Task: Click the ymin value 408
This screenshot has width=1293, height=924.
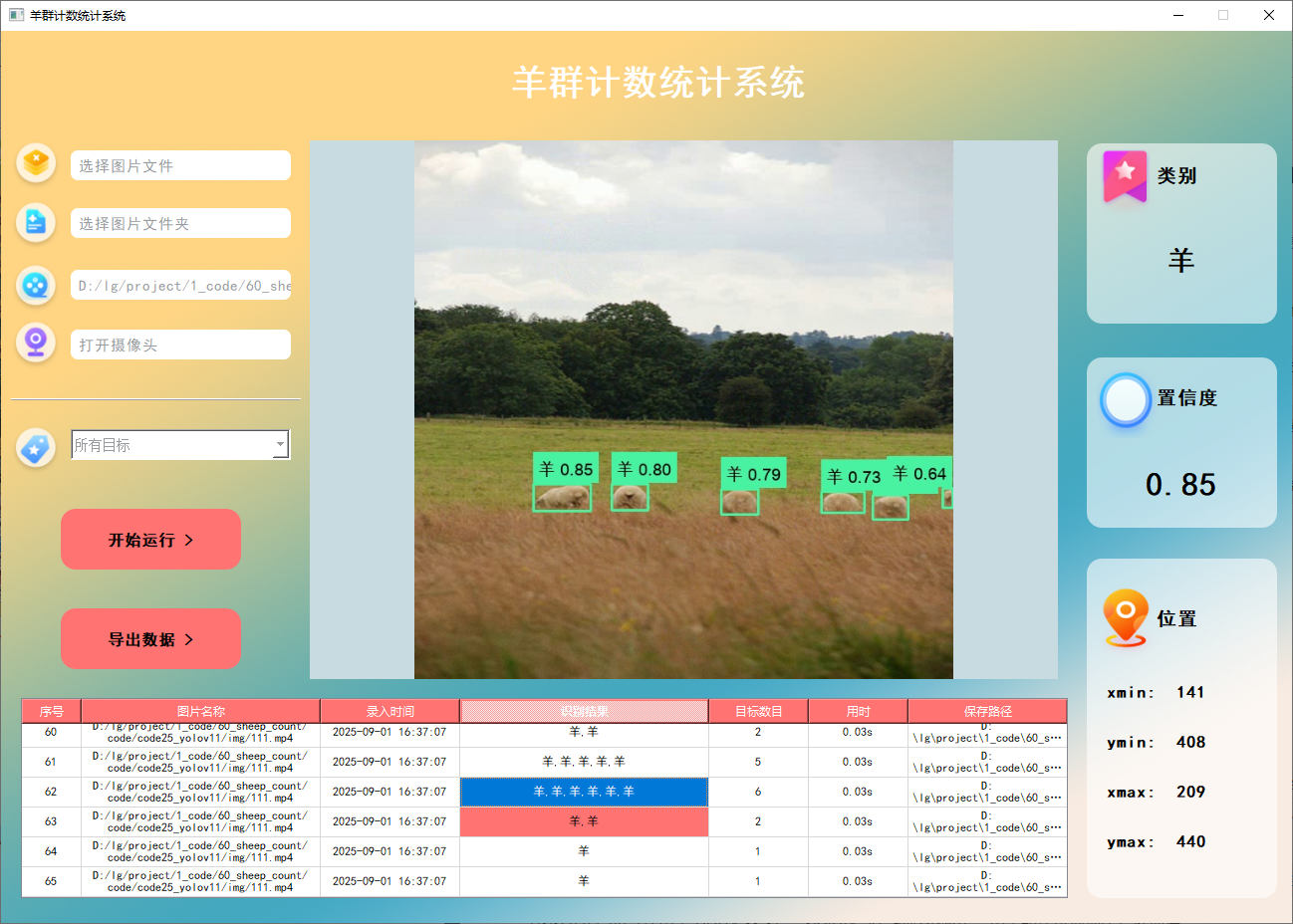Action: pyautogui.click(x=1190, y=742)
